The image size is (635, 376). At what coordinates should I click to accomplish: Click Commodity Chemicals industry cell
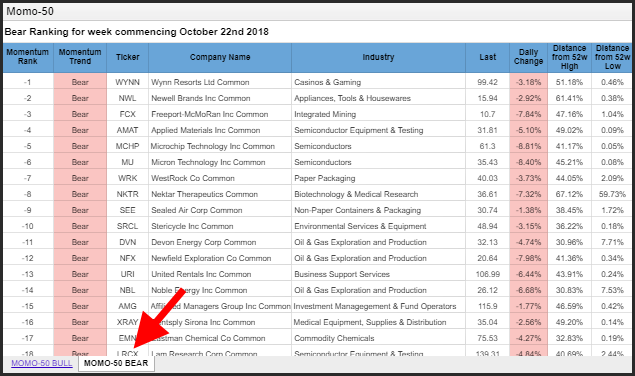[x=378, y=338]
